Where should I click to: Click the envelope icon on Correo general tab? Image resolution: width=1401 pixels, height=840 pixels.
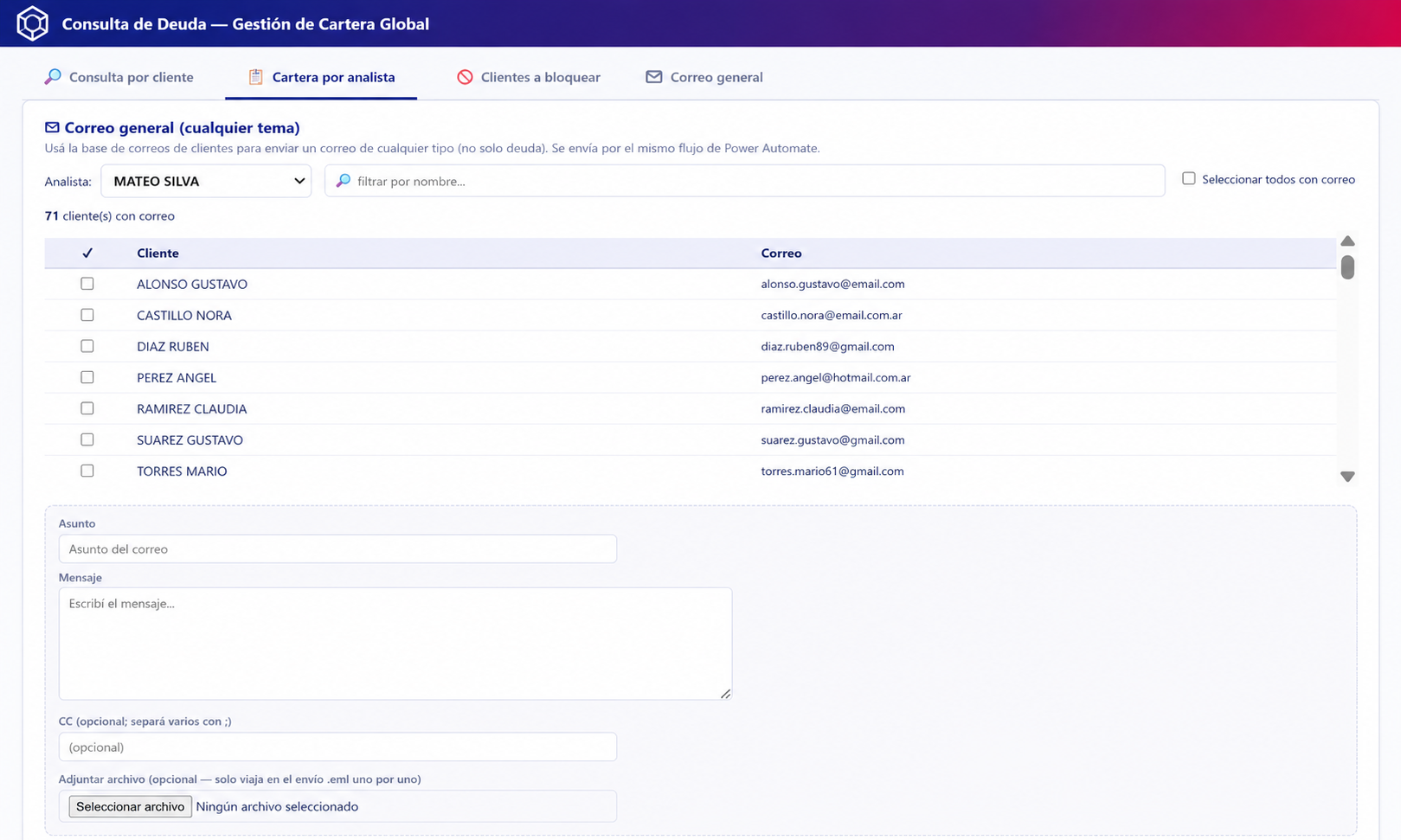point(653,77)
